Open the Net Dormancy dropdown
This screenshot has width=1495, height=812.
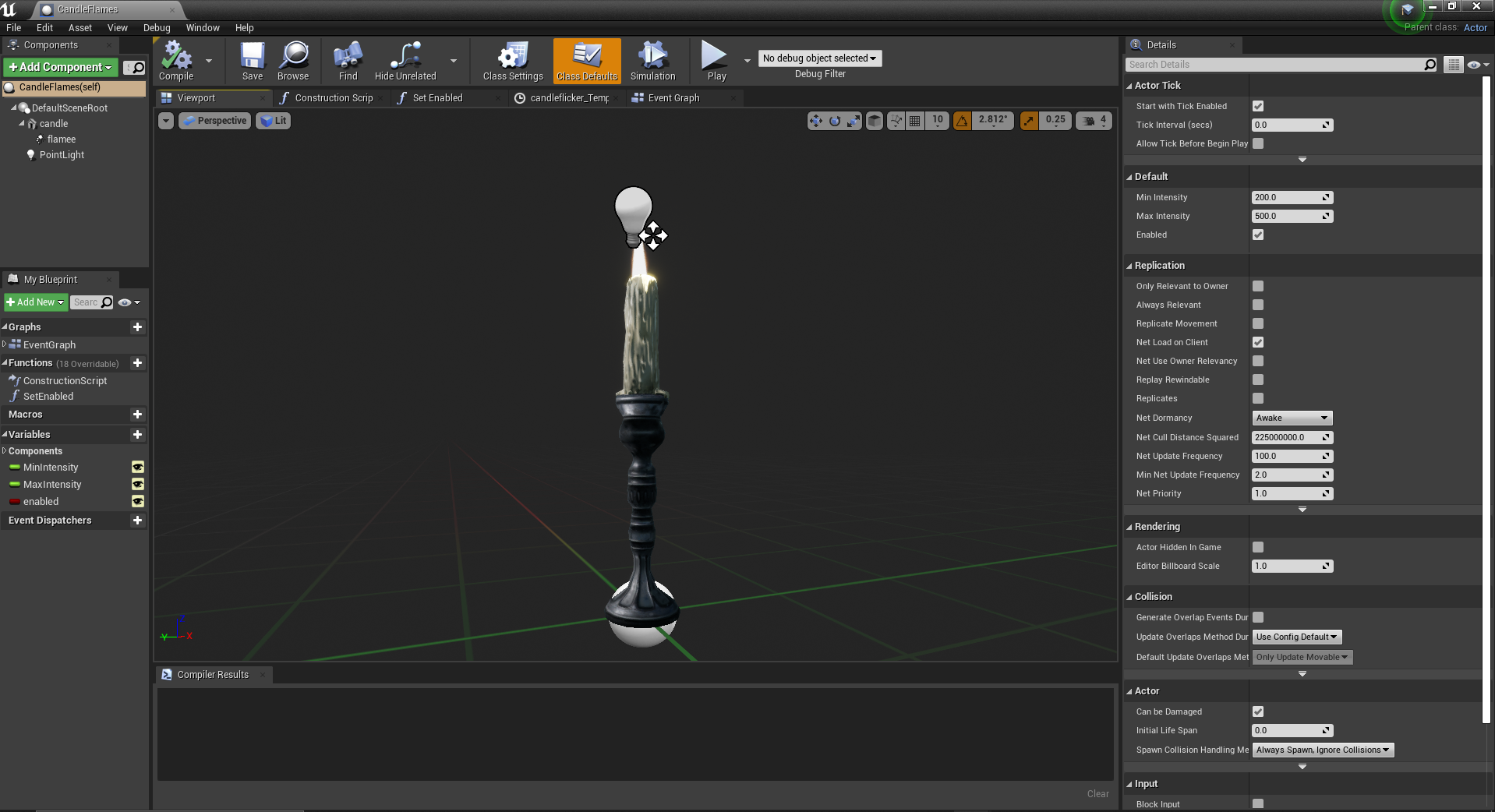point(1292,418)
